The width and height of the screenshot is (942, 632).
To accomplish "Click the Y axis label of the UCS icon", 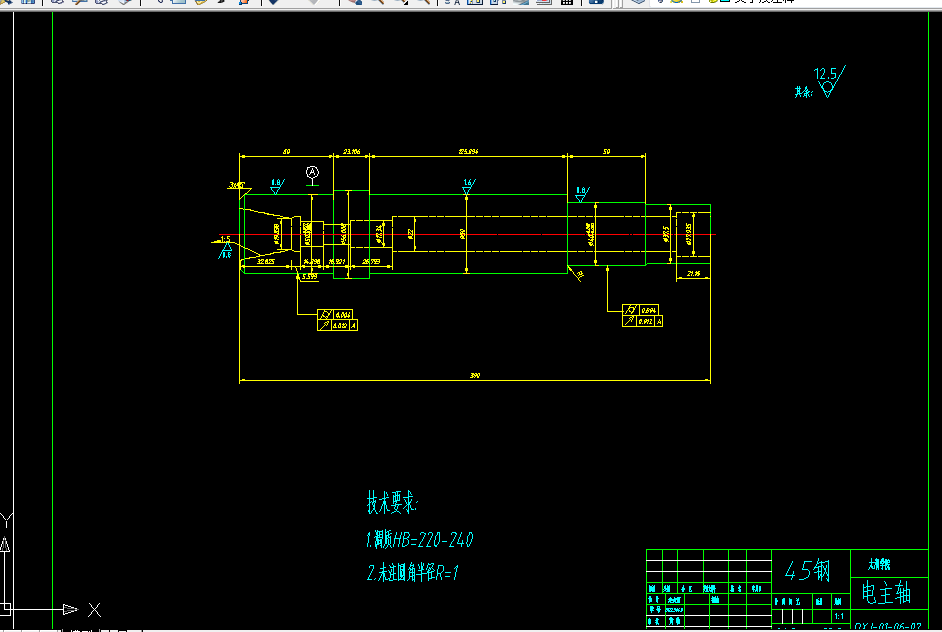I will click(7, 519).
